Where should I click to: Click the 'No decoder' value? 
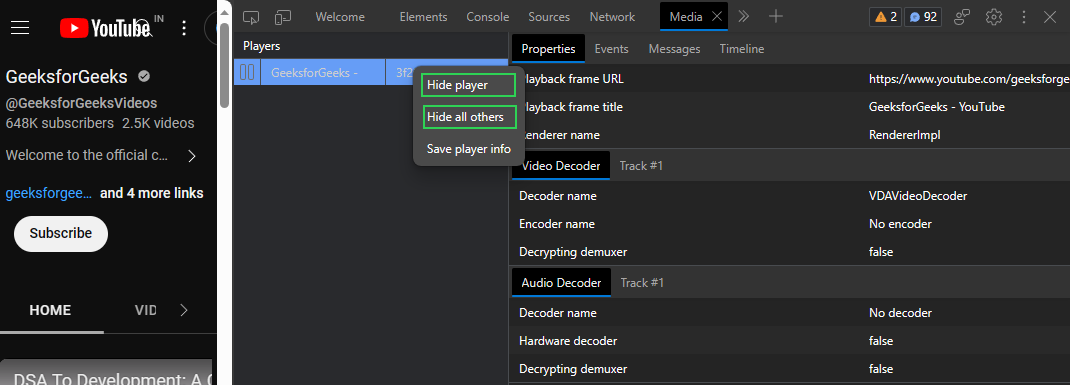(900, 313)
